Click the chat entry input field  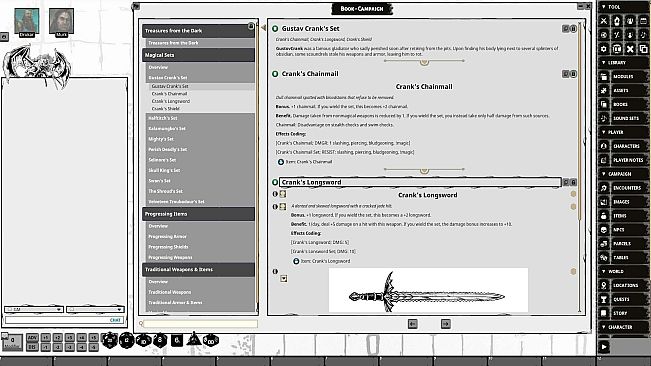point(64,320)
